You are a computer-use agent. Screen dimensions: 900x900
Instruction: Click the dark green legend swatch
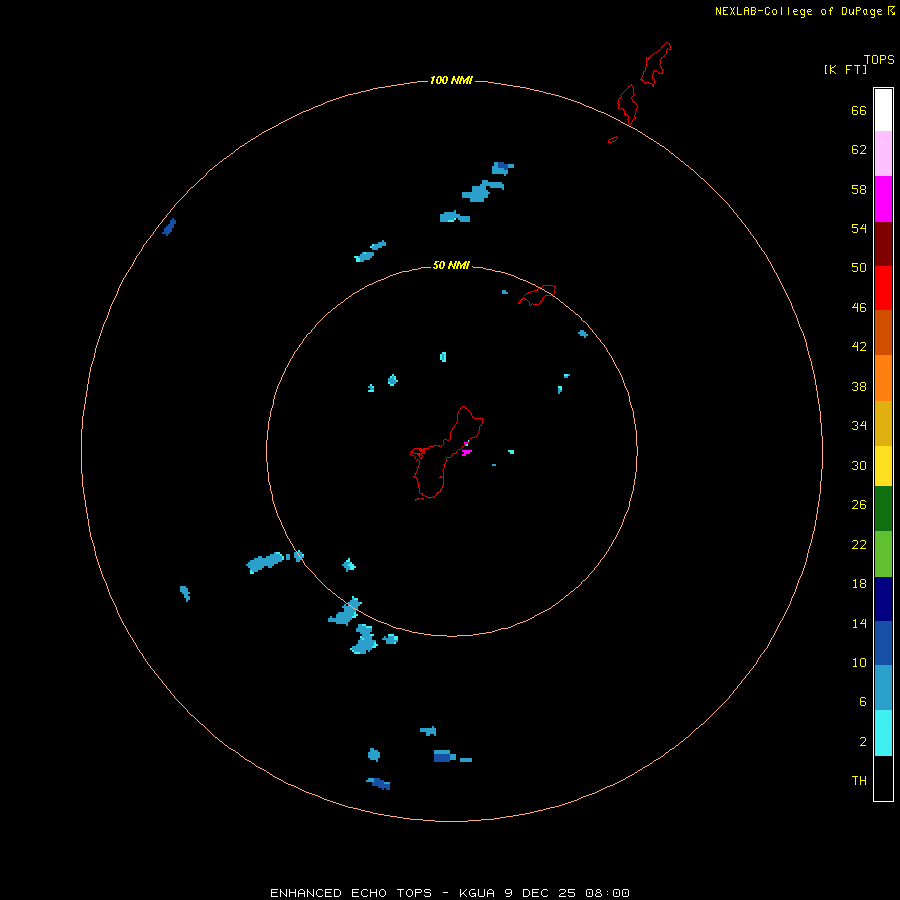(883, 509)
